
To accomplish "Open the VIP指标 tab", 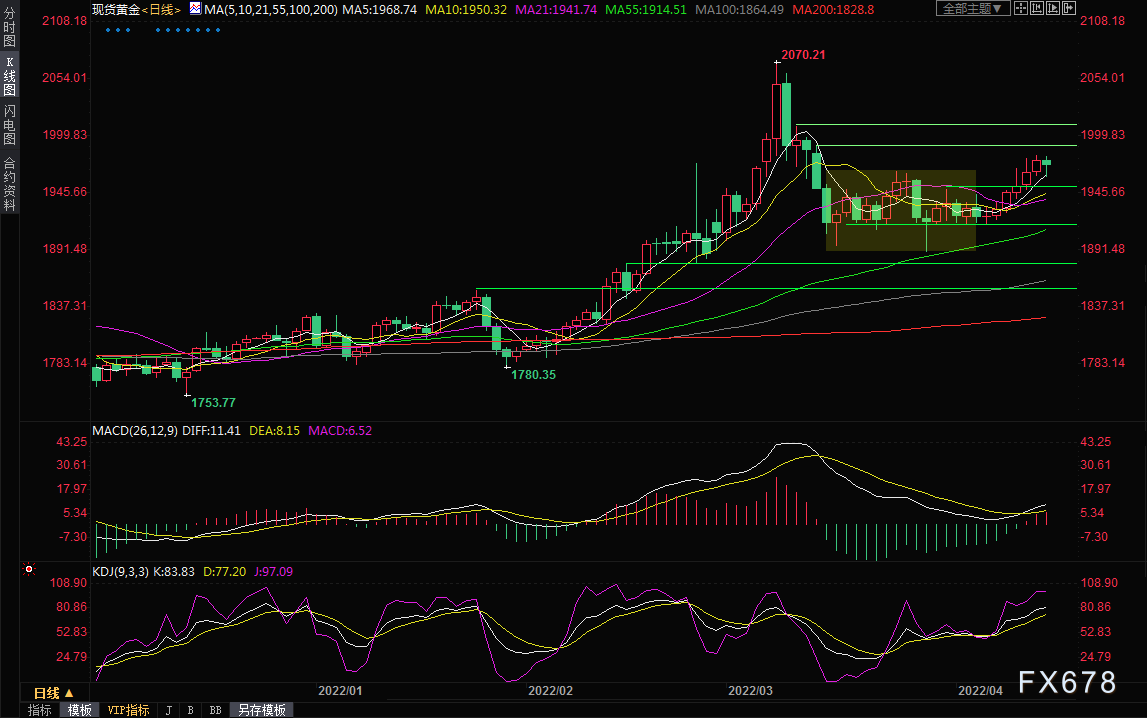I will click(x=129, y=710).
